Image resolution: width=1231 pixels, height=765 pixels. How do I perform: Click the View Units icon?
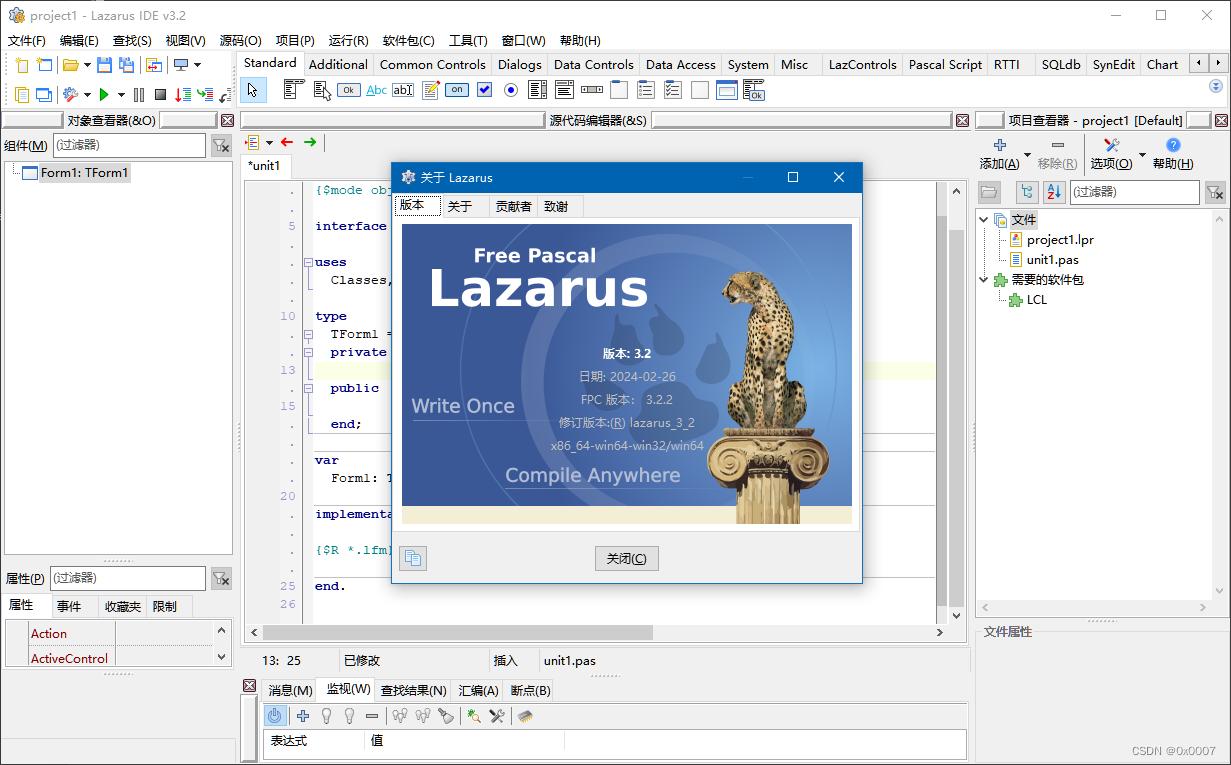22,95
